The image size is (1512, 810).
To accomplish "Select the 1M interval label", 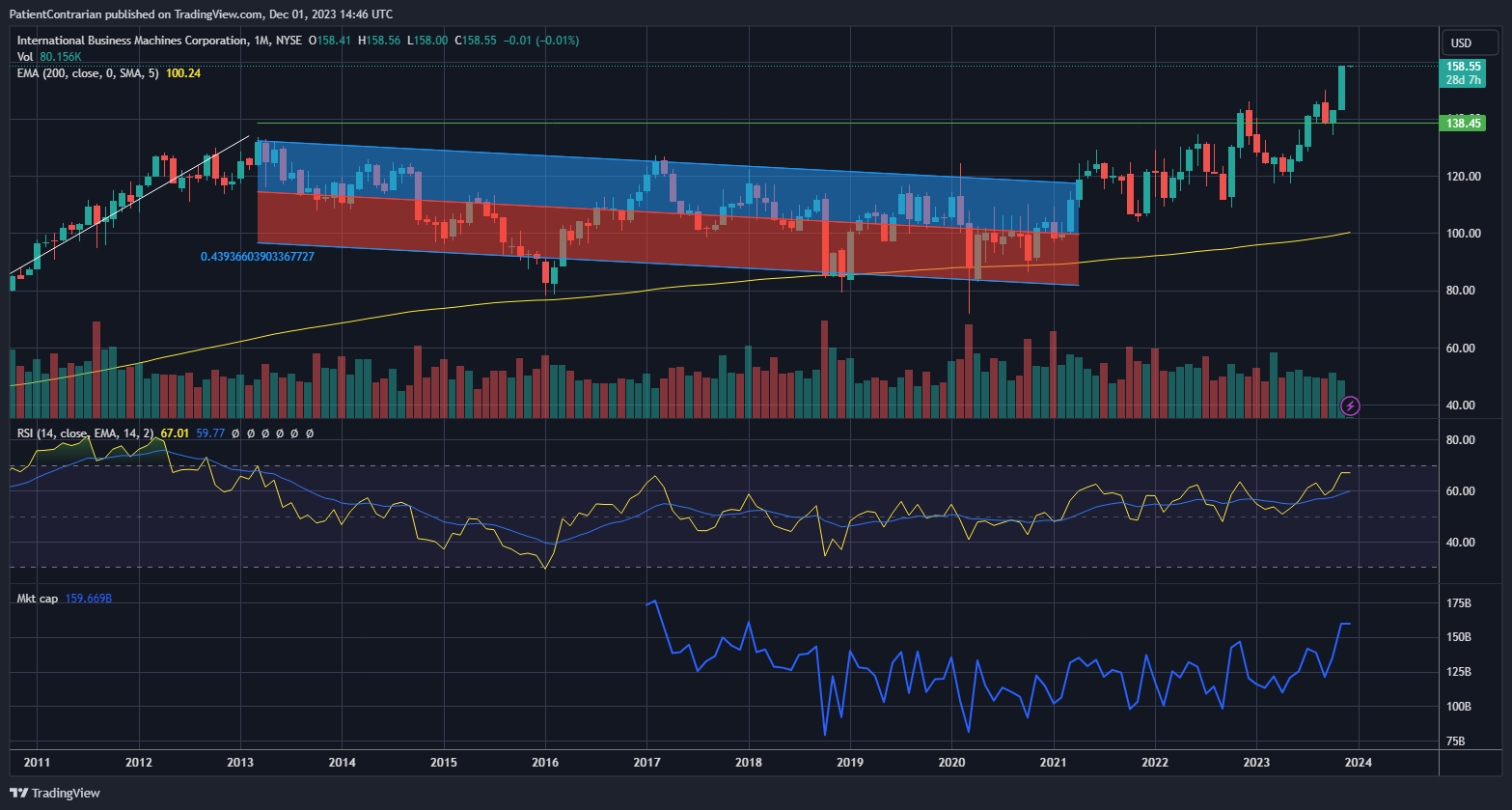I will pos(261,41).
